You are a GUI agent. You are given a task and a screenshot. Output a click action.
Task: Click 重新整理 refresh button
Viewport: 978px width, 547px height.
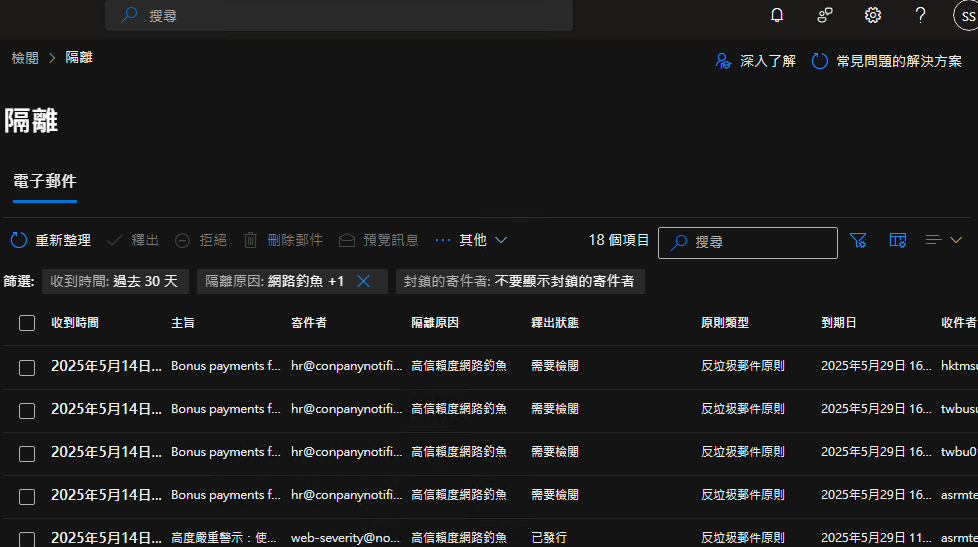tap(51, 240)
